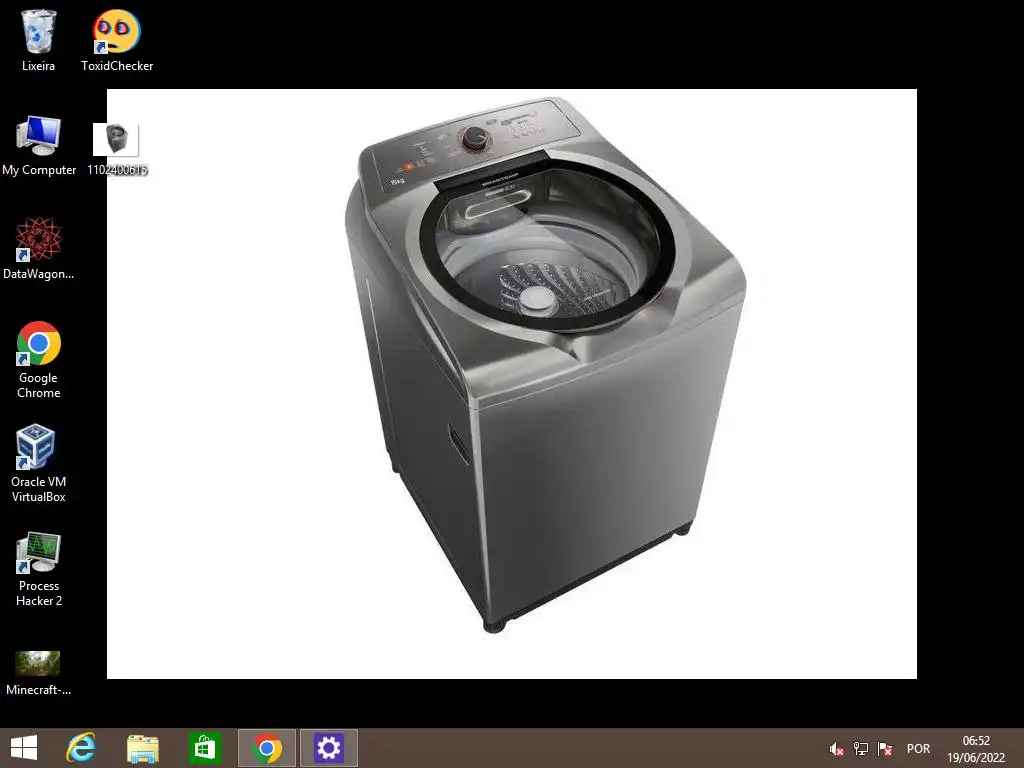Open the network status tray icon

click(861, 749)
